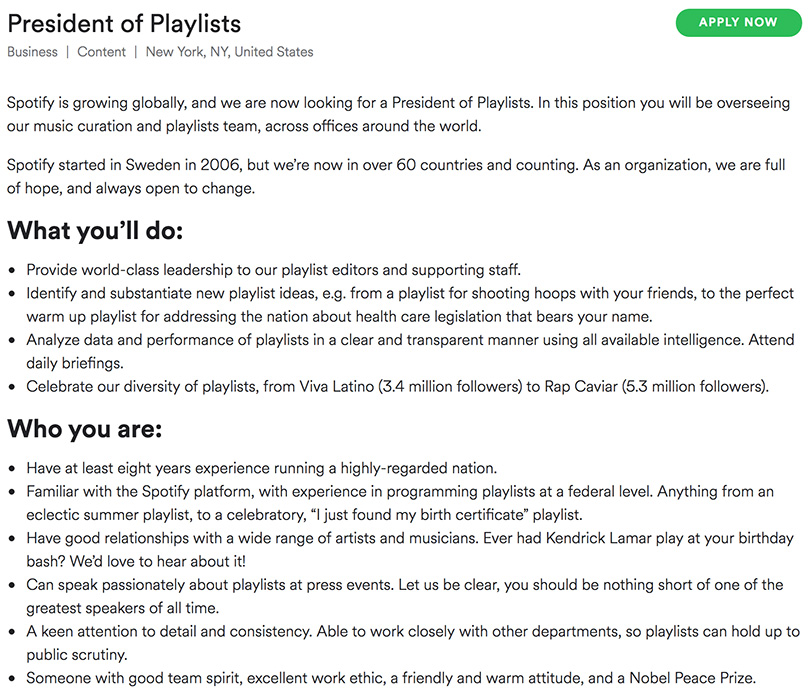This screenshot has width=810, height=689.
Task: Click the "What you'll do:" heading
Action: pos(96,231)
